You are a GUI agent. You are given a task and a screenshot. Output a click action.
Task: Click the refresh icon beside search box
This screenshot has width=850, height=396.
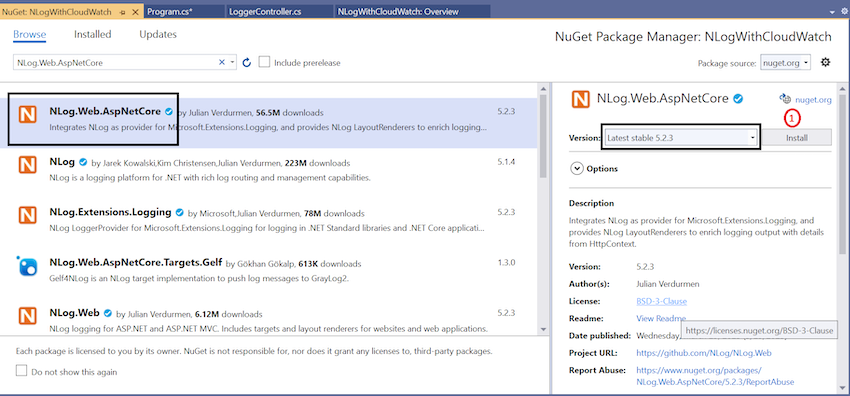coord(247,62)
